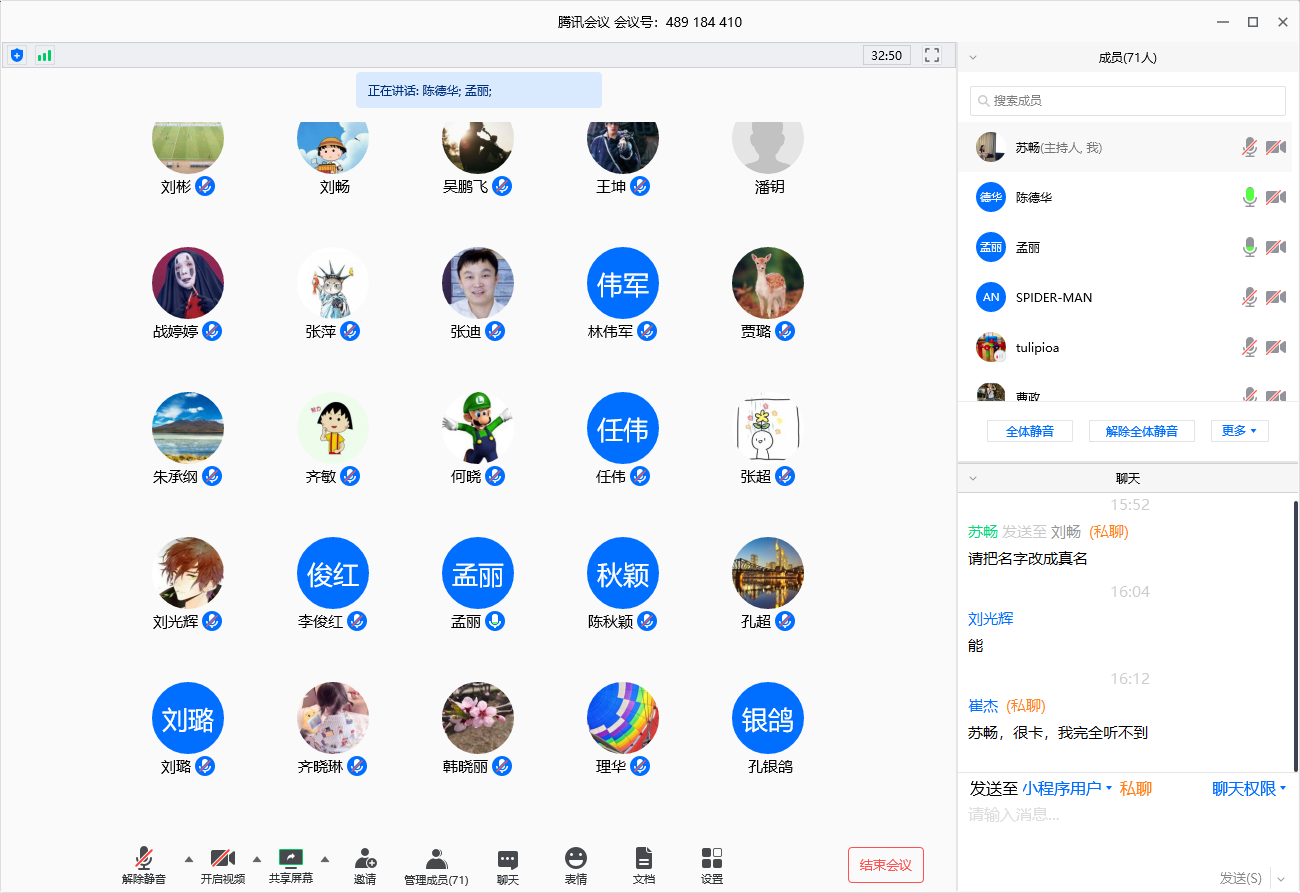Enter fullscreen using the top-right expand icon
The image size is (1300, 893).
point(932,56)
